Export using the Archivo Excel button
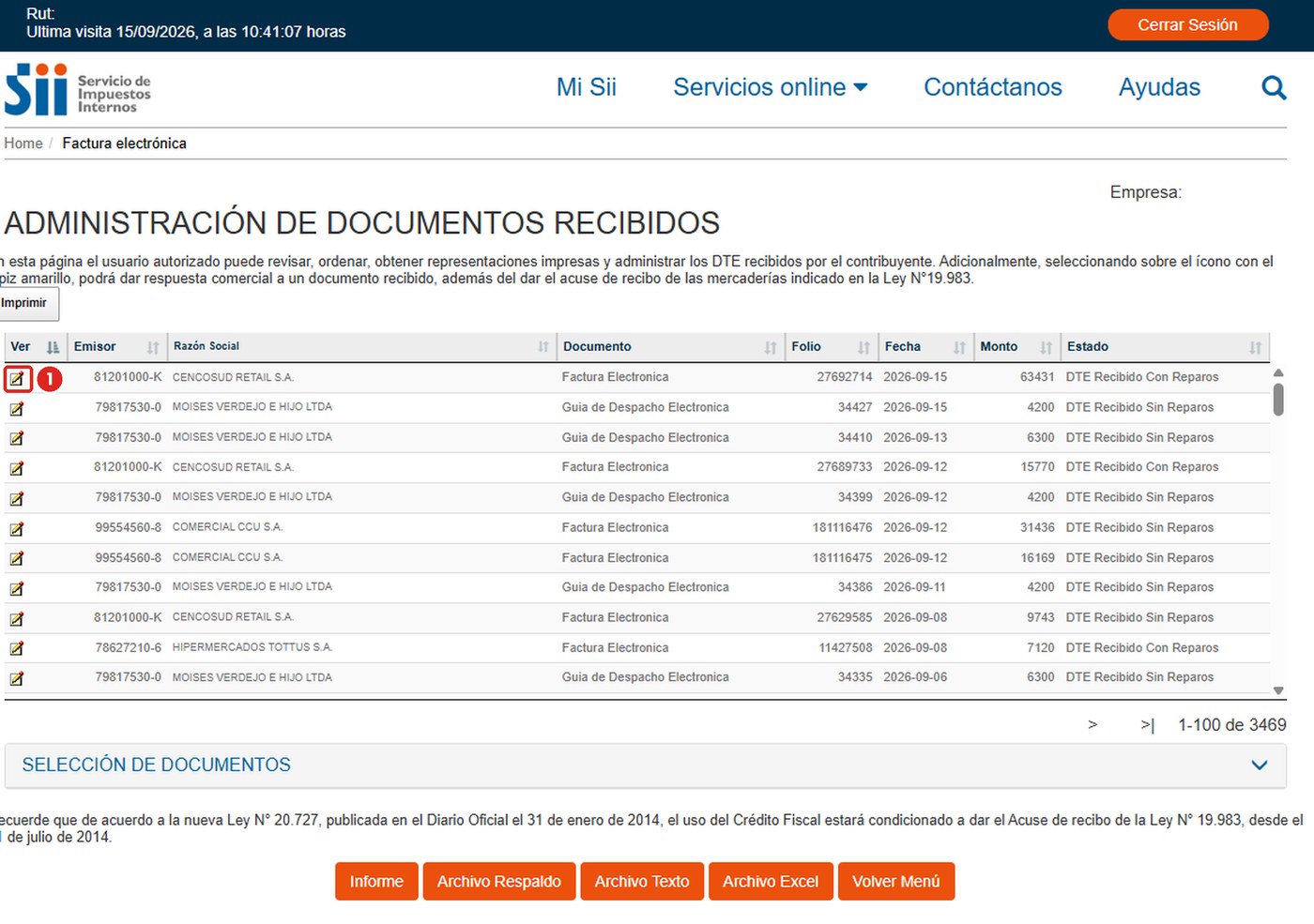The width and height of the screenshot is (1314, 924). click(771, 882)
